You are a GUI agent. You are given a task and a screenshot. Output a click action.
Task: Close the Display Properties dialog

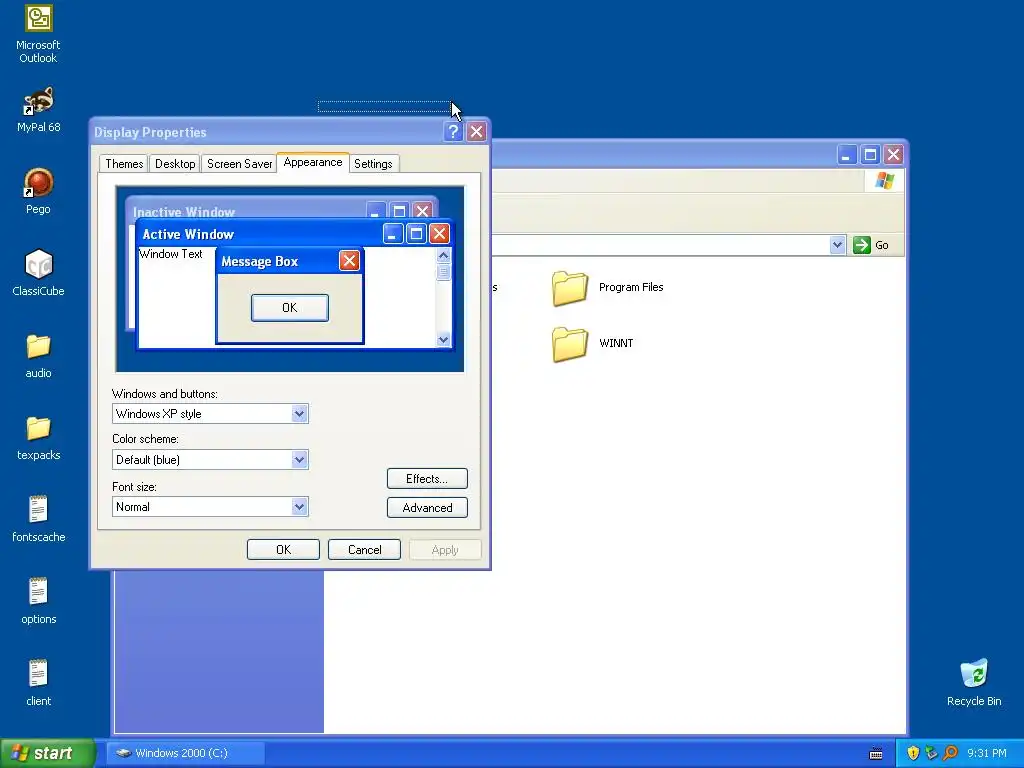click(477, 132)
